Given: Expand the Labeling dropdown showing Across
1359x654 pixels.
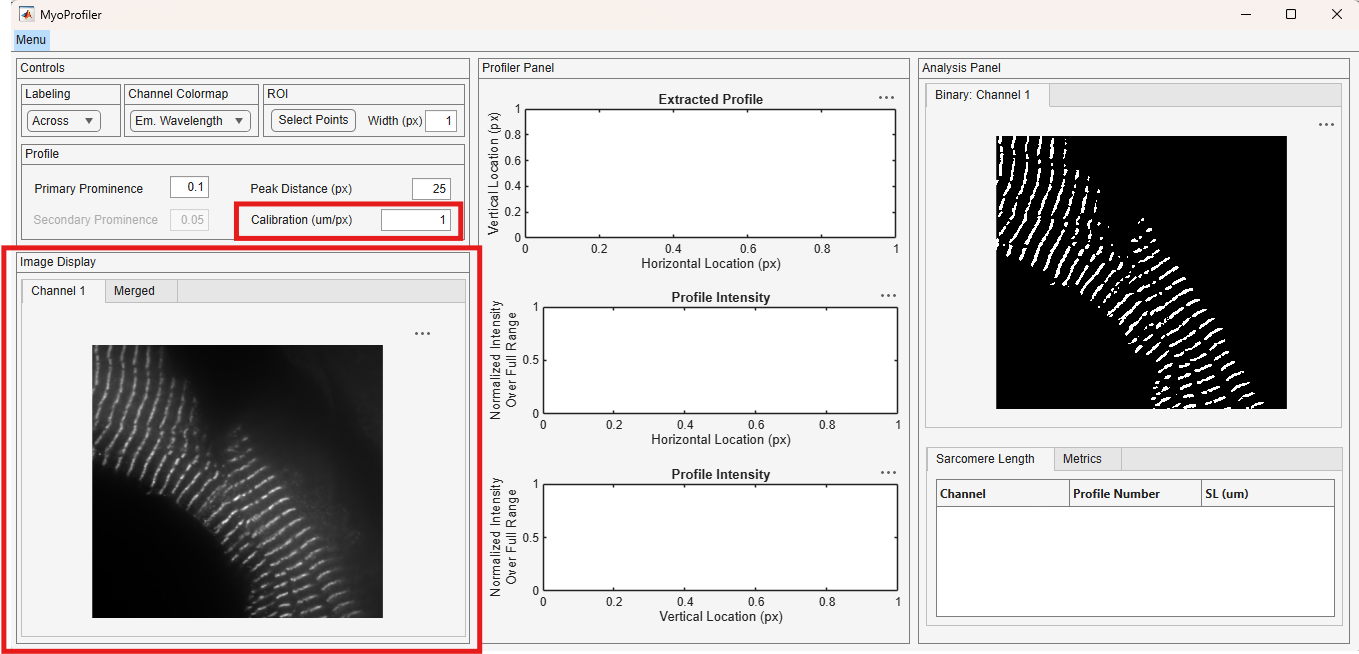Looking at the screenshot, I should coord(64,121).
